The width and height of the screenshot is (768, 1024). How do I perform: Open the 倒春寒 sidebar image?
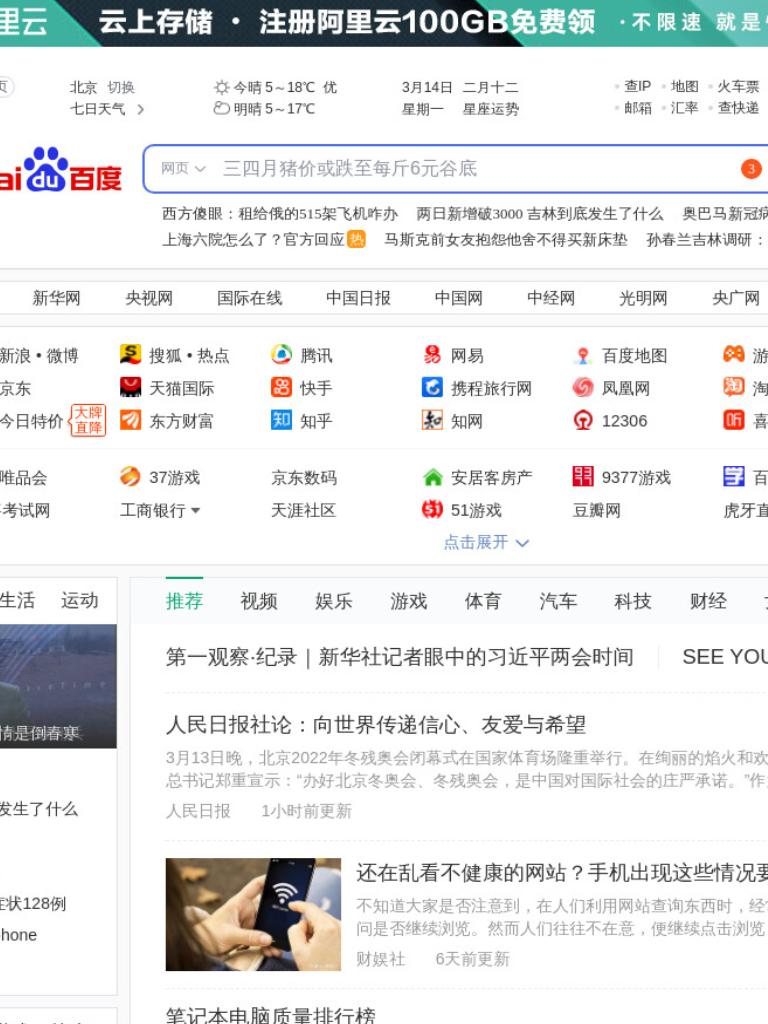click(x=58, y=686)
